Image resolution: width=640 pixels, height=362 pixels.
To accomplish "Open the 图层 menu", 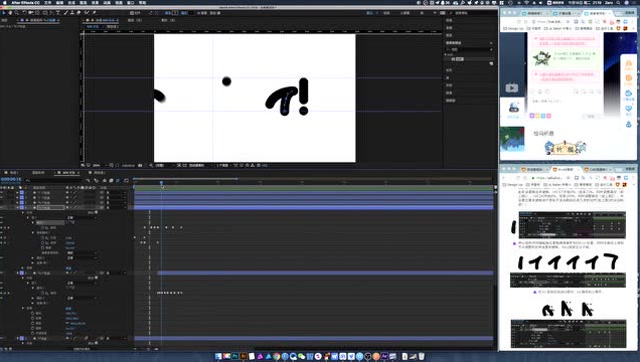I will (x=84, y=2).
